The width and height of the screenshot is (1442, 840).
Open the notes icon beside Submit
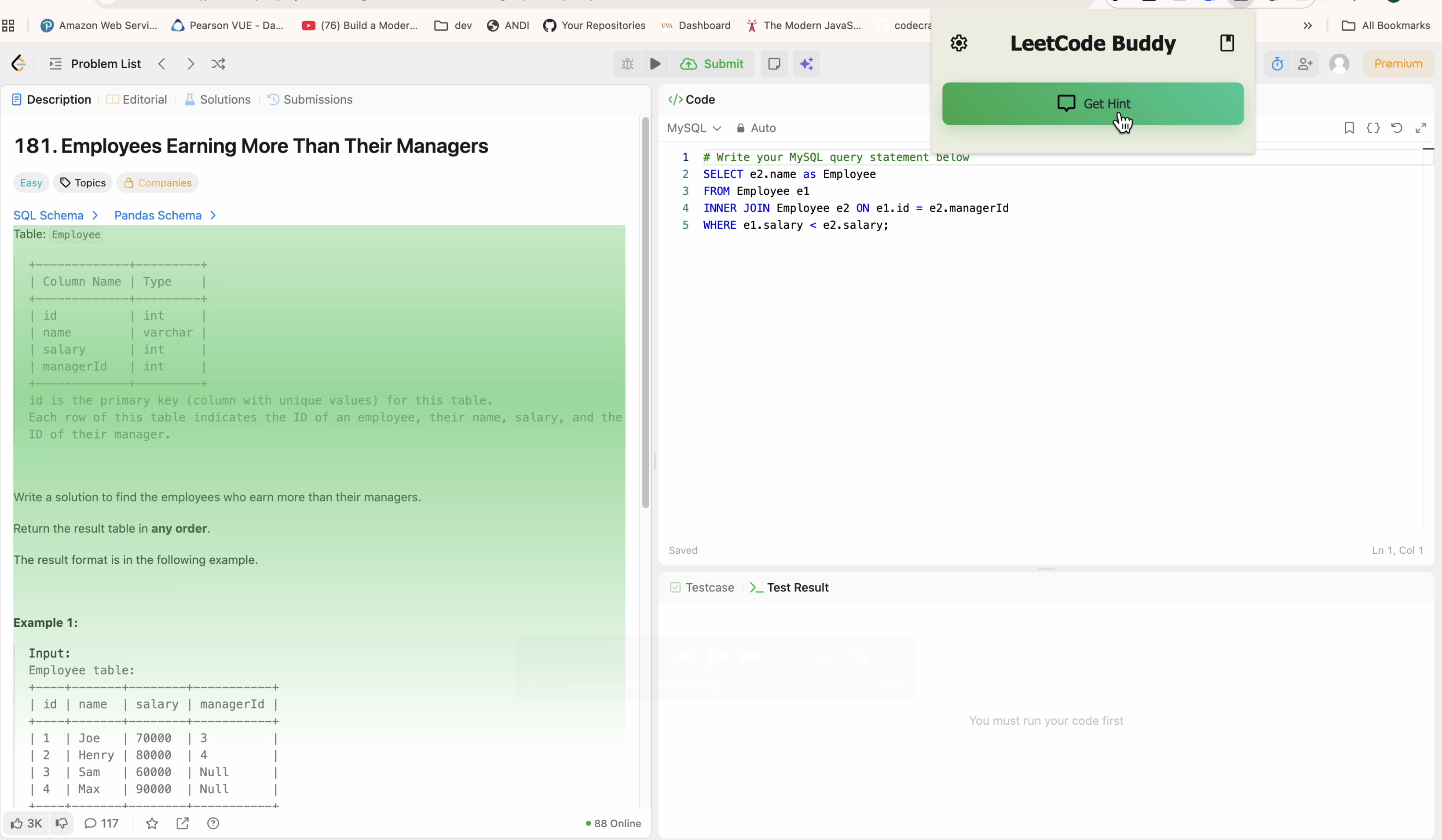(774, 64)
